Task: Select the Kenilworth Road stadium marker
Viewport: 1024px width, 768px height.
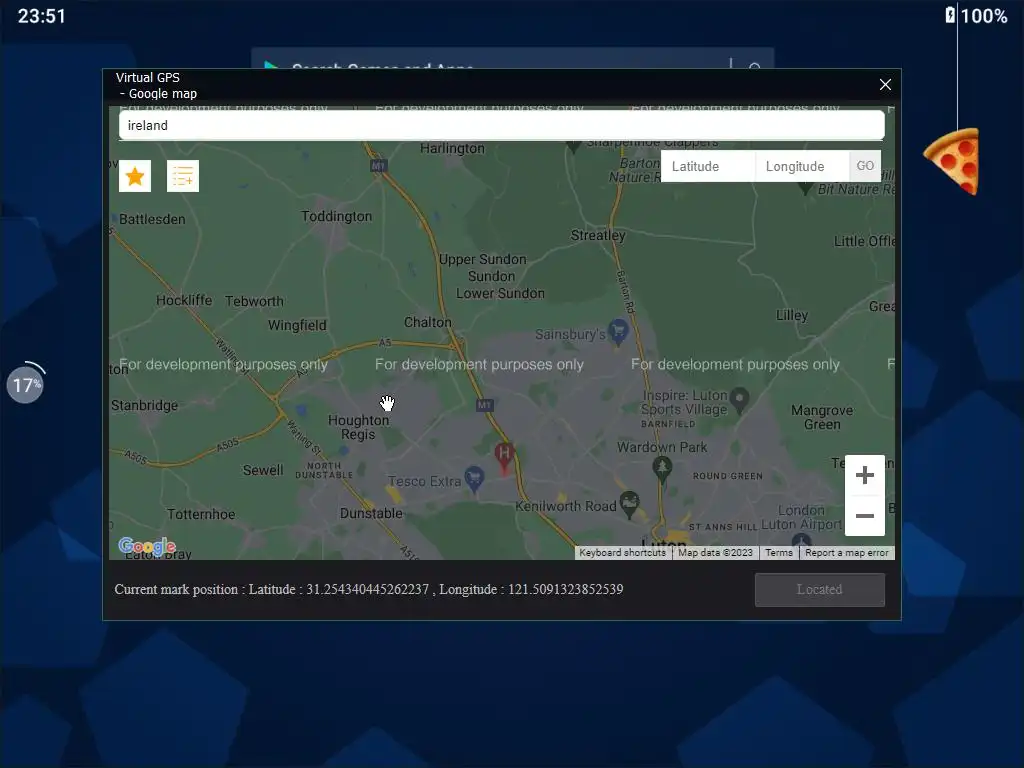Action: click(629, 504)
